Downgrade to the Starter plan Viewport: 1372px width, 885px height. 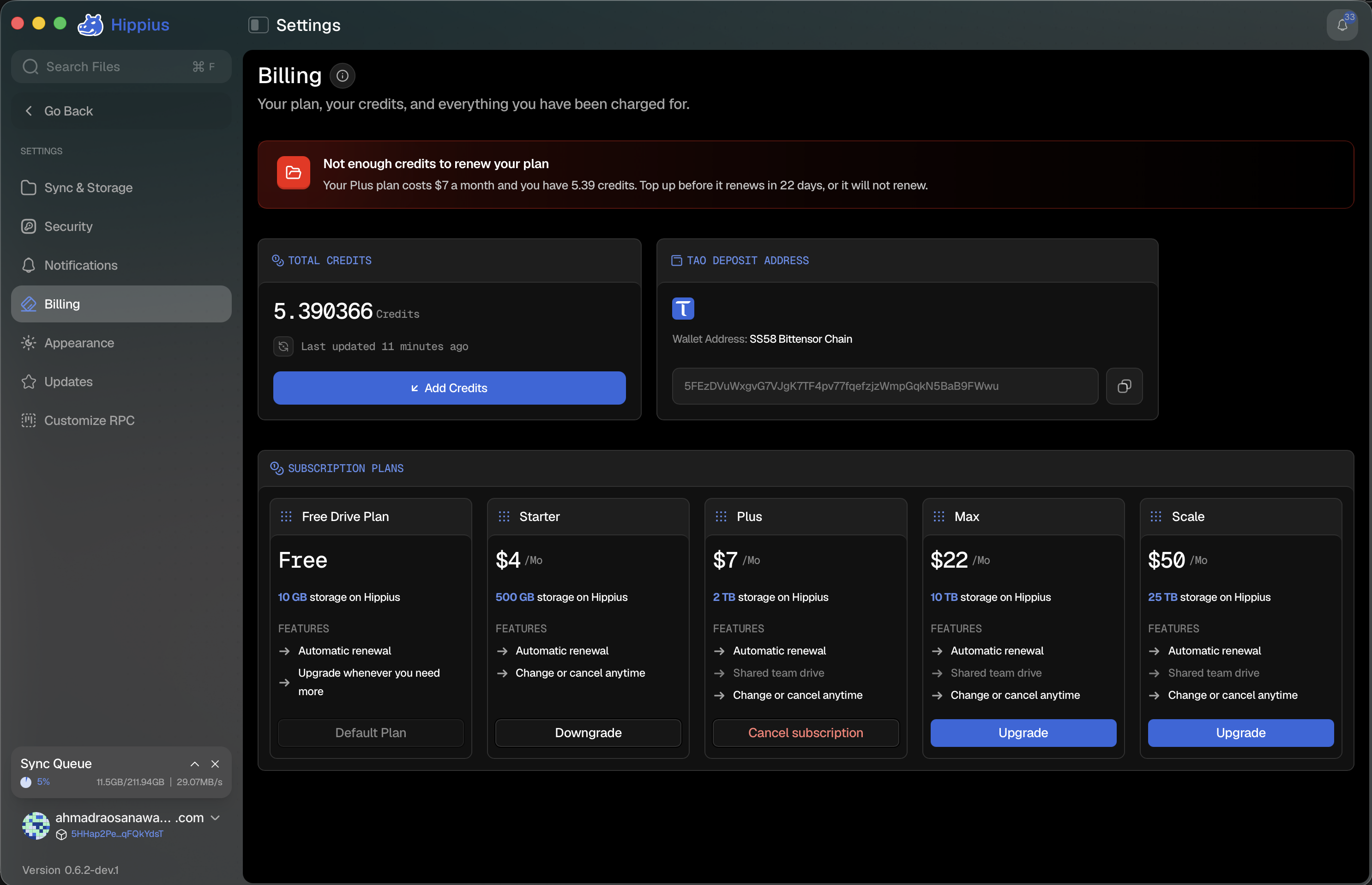tap(588, 733)
